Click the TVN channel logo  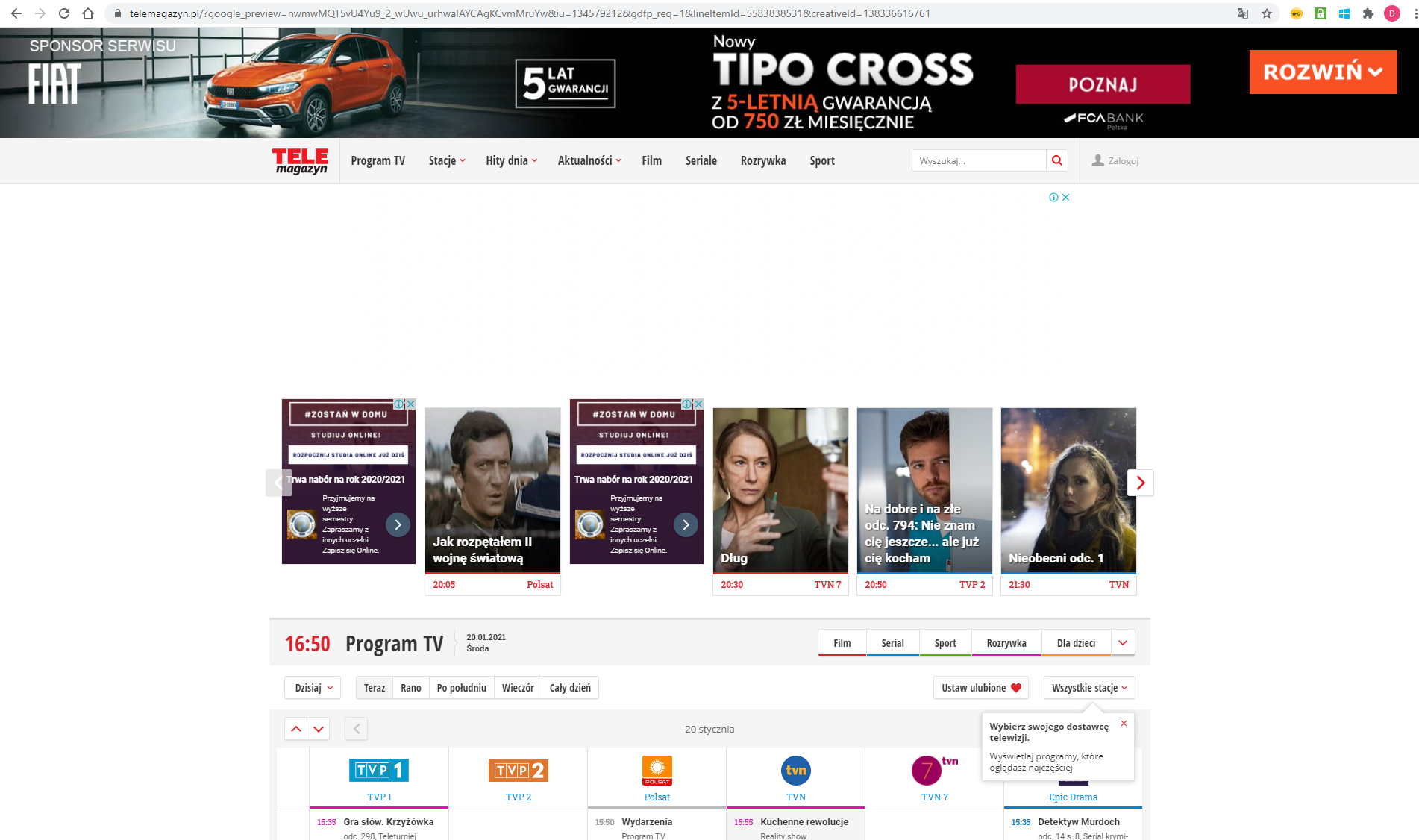click(796, 770)
